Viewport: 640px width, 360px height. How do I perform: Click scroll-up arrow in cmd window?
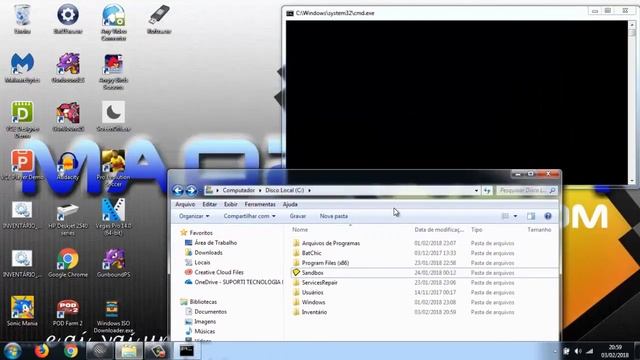tap(632, 25)
